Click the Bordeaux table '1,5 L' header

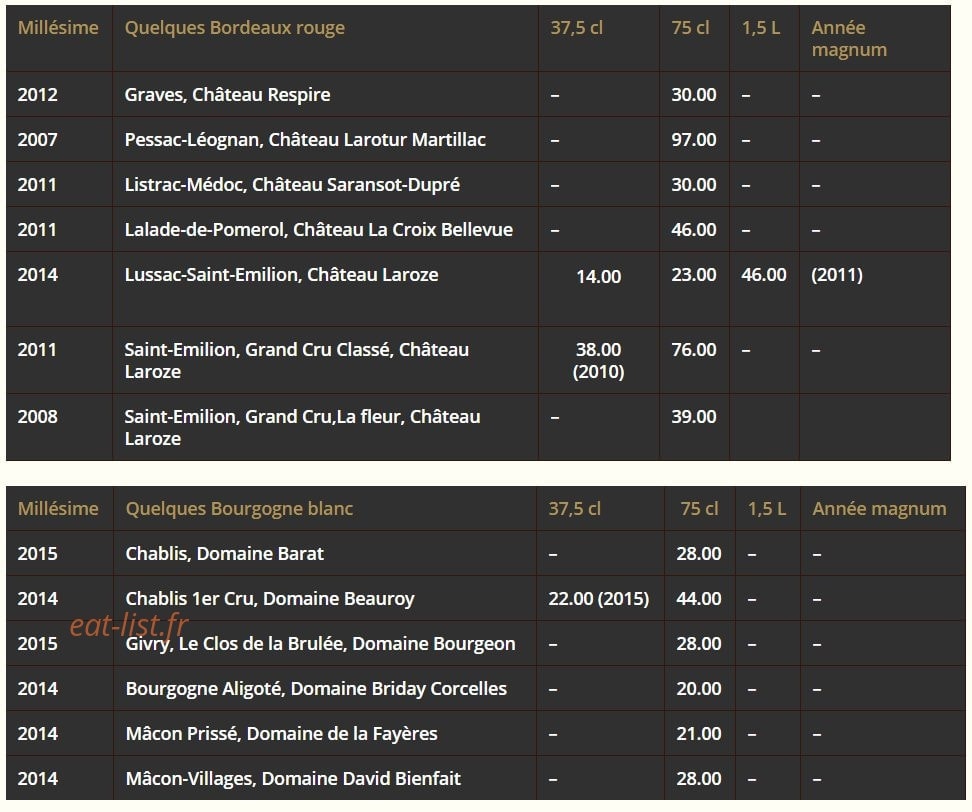pos(761,28)
